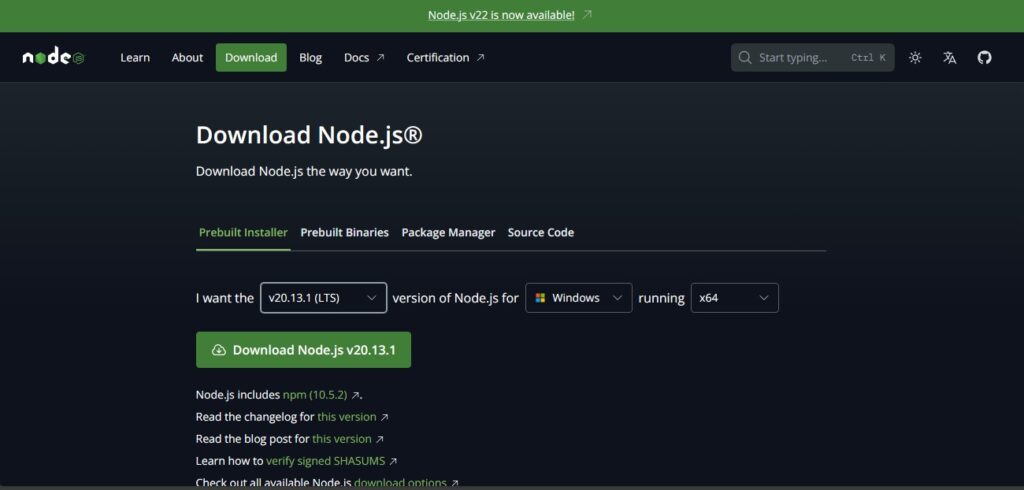The width and height of the screenshot is (1024, 490).
Task: Click Download Node.js v20.13.1 button
Action: (304, 350)
